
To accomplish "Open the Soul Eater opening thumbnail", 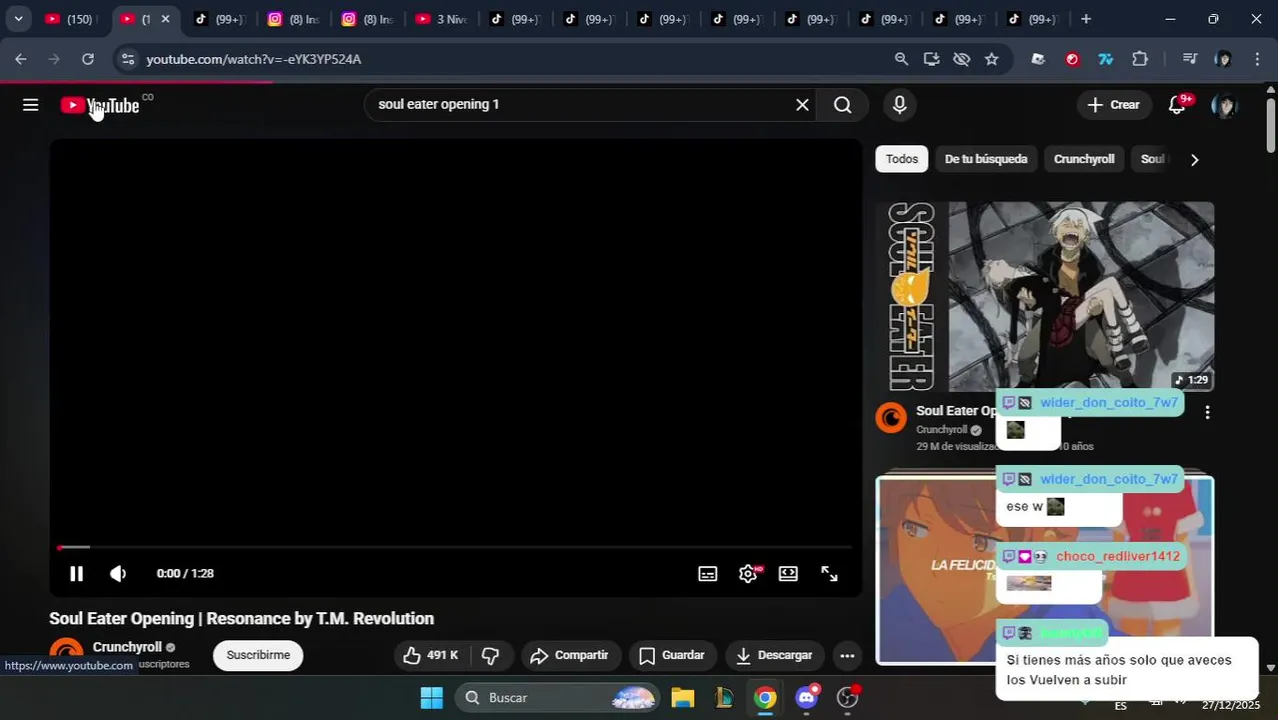I will click(1045, 296).
